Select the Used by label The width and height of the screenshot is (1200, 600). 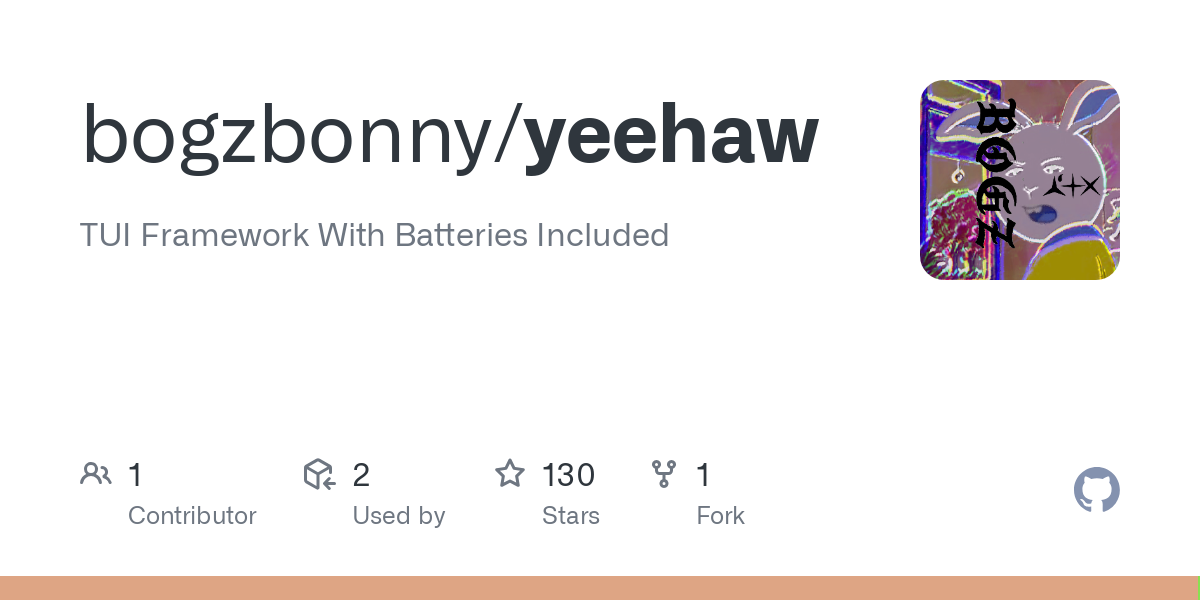pos(399,517)
